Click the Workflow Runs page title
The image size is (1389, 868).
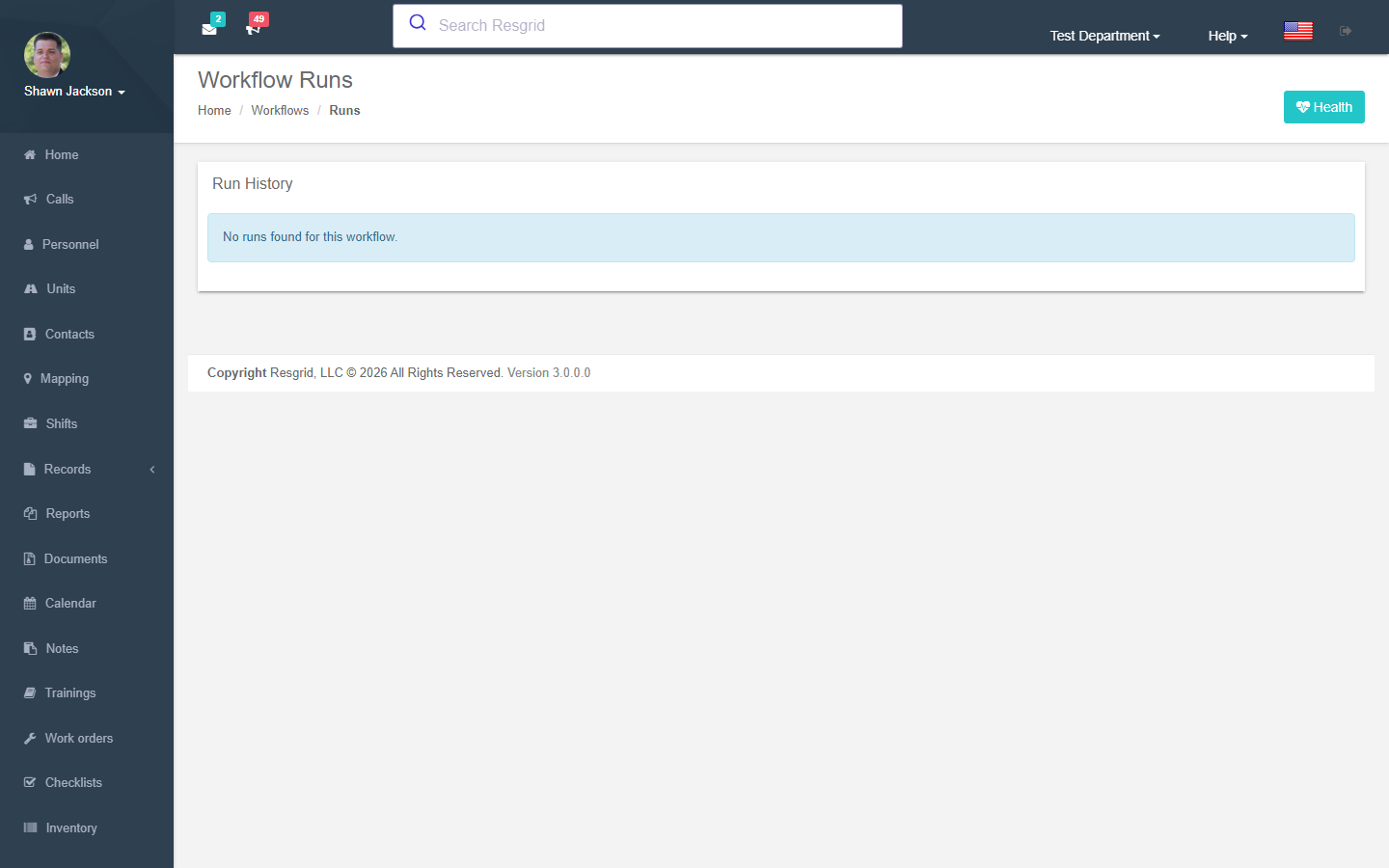(275, 80)
